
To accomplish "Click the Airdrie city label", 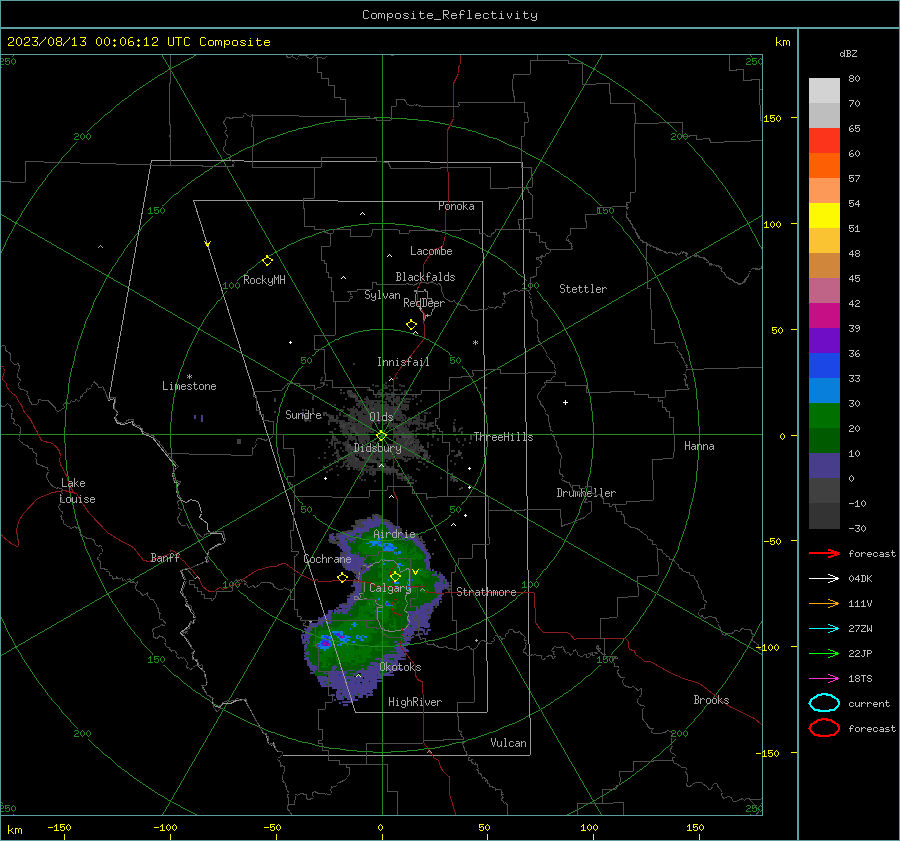I will [394, 534].
